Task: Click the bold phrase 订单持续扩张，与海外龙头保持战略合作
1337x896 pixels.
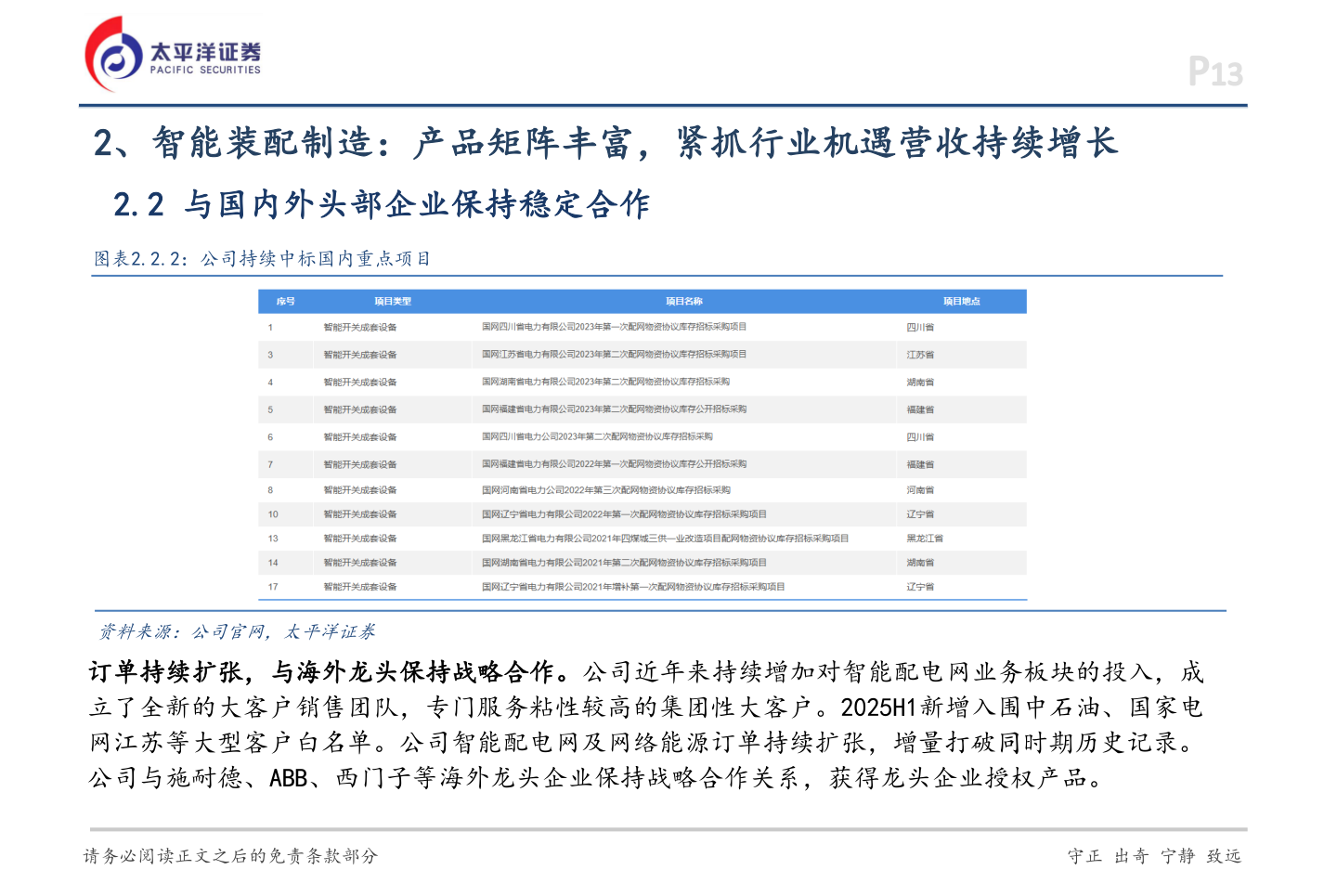Action: 327,670
